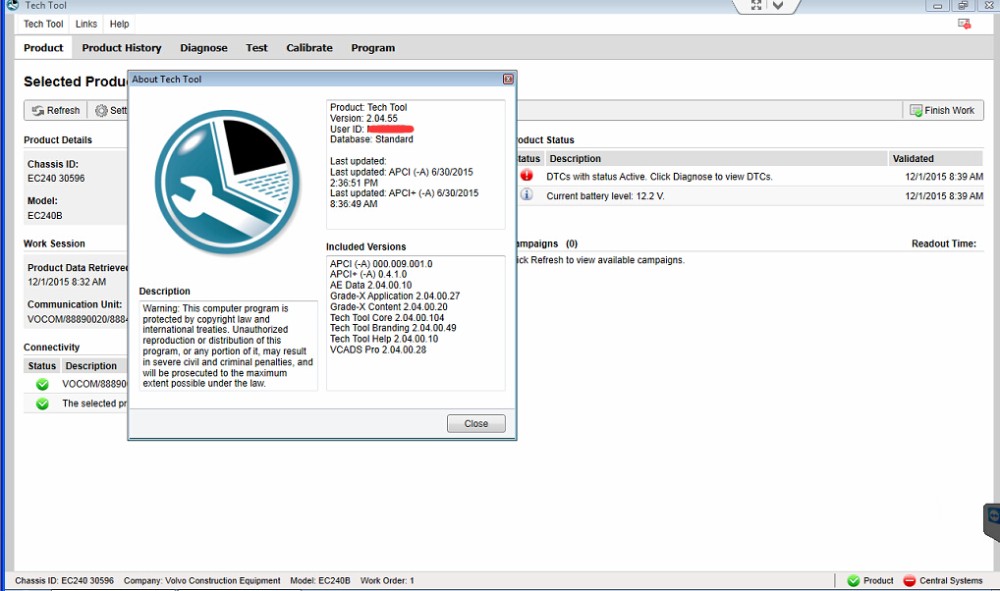Screen dimensions: 1000x591
Task: Open the Help menu
Action: point(119,24)
